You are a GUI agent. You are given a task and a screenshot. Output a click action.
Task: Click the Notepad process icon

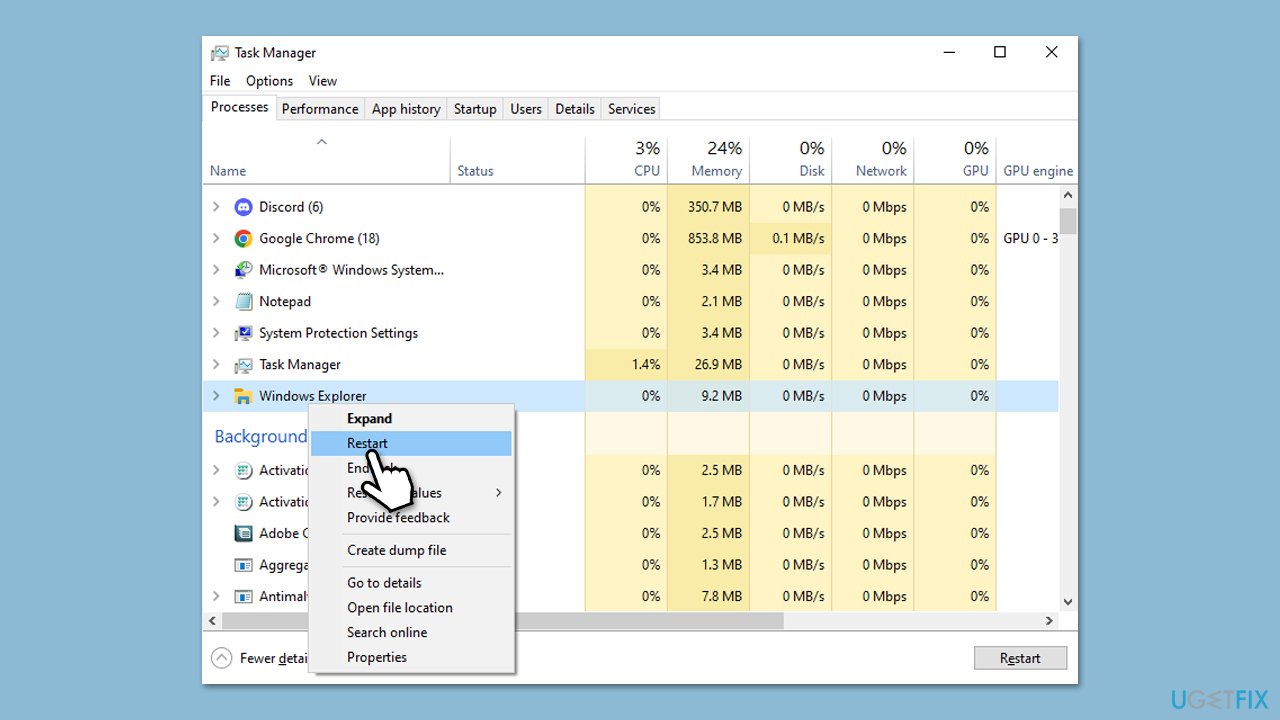[x=243, y=301]
